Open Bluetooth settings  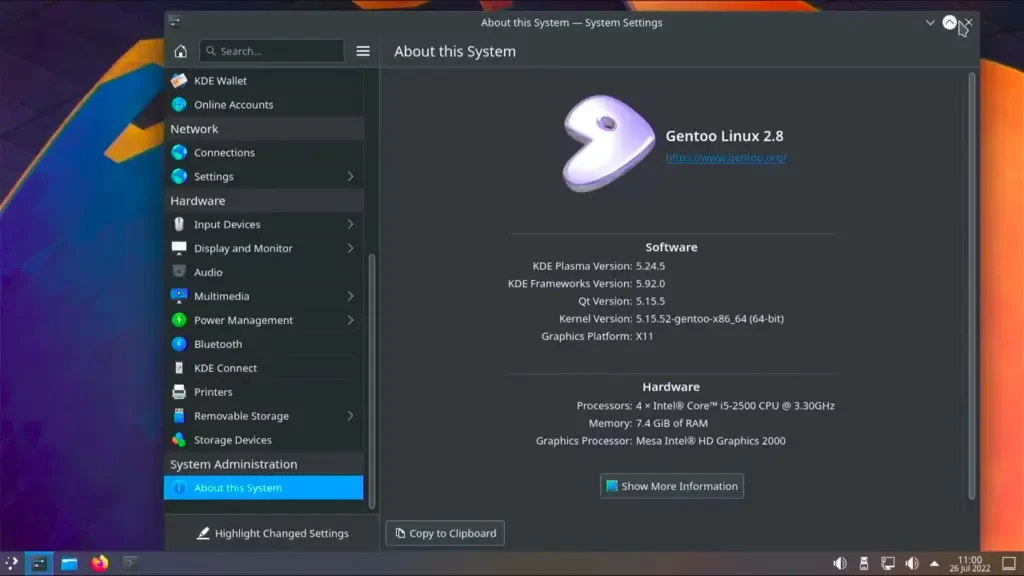[263, 344]
